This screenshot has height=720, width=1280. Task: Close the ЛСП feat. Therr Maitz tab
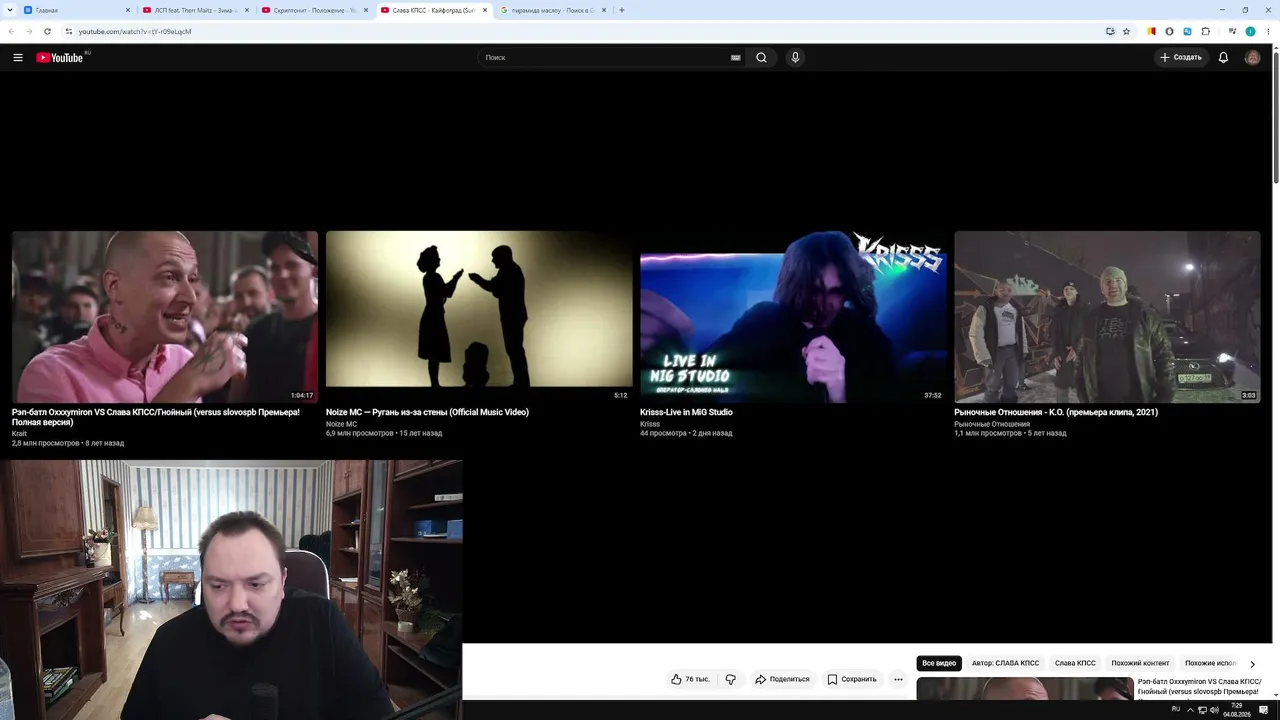pos(247,10)
